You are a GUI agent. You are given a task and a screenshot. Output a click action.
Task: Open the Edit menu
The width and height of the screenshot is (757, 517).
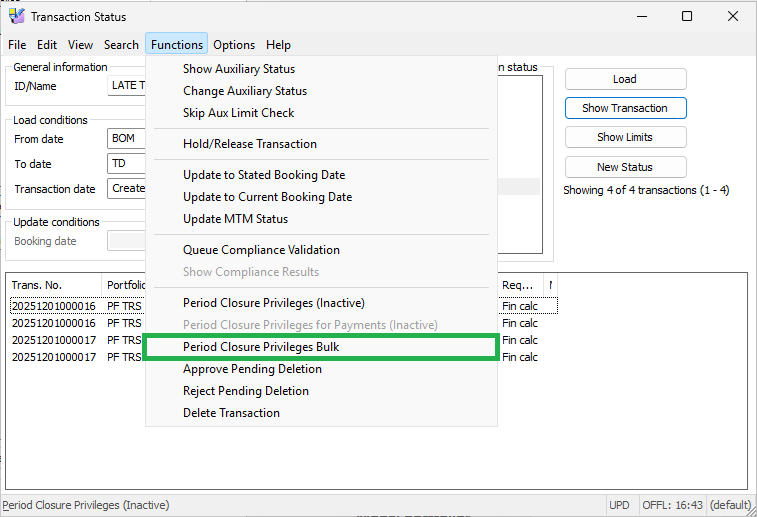click(x=47, y=45)
